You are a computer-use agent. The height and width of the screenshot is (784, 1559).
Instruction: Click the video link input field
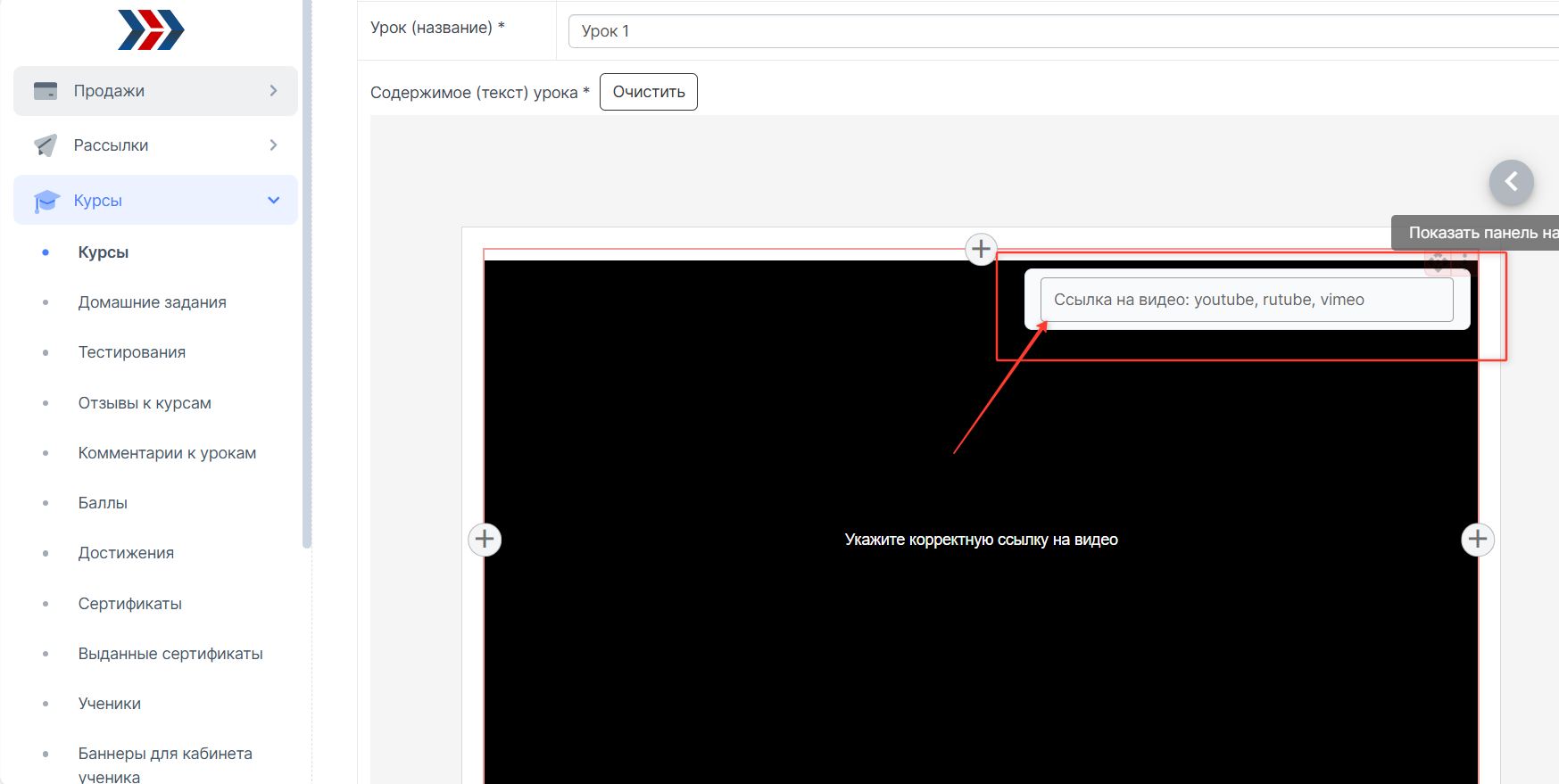click(1246, 300)
